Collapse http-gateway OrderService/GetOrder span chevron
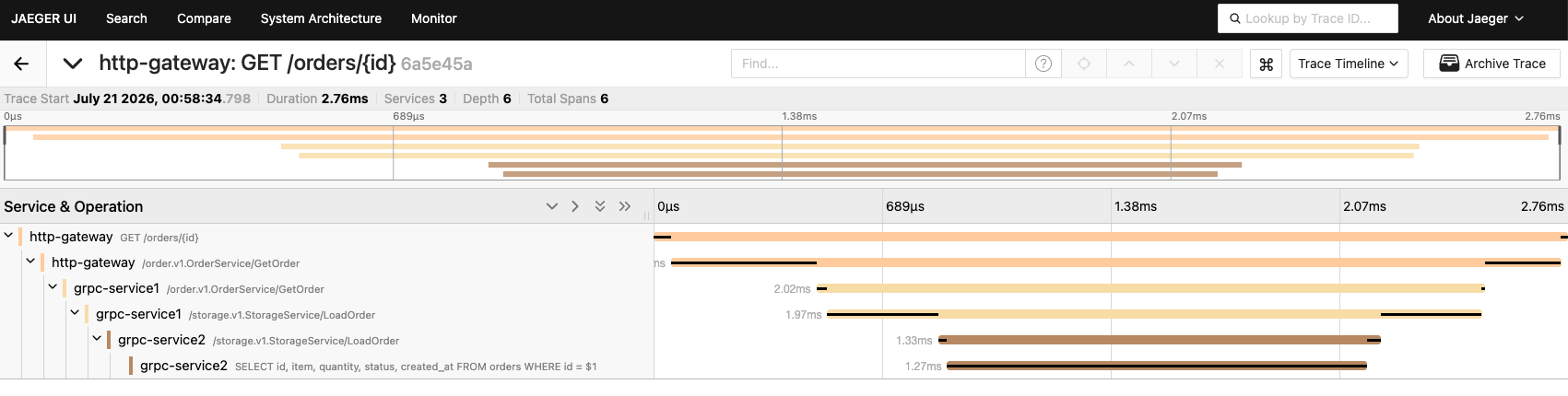Screen dimensions: 1568x396 coord(30,262)
